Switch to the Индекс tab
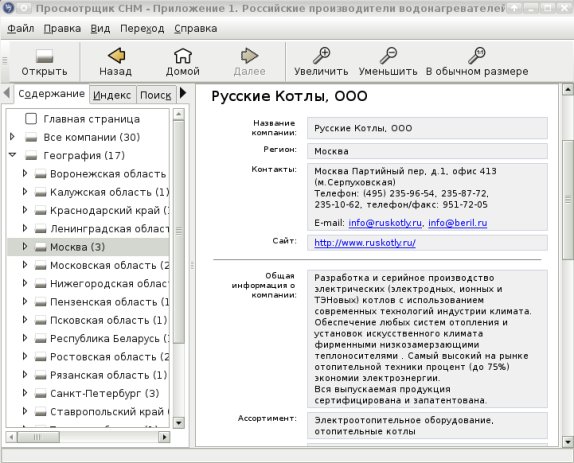This screenshot has height=463, width=574. (x=112, y=95)
